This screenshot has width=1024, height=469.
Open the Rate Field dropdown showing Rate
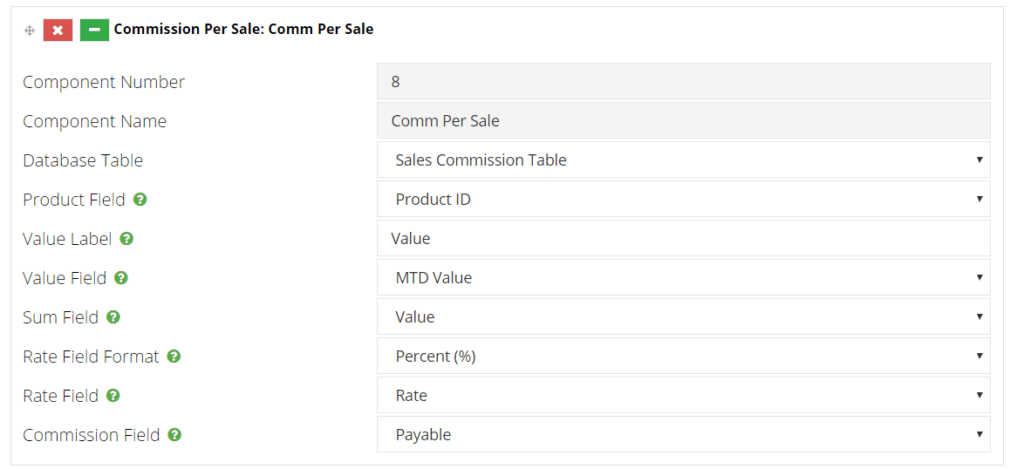pyautogui.click(x=684, y=395)
